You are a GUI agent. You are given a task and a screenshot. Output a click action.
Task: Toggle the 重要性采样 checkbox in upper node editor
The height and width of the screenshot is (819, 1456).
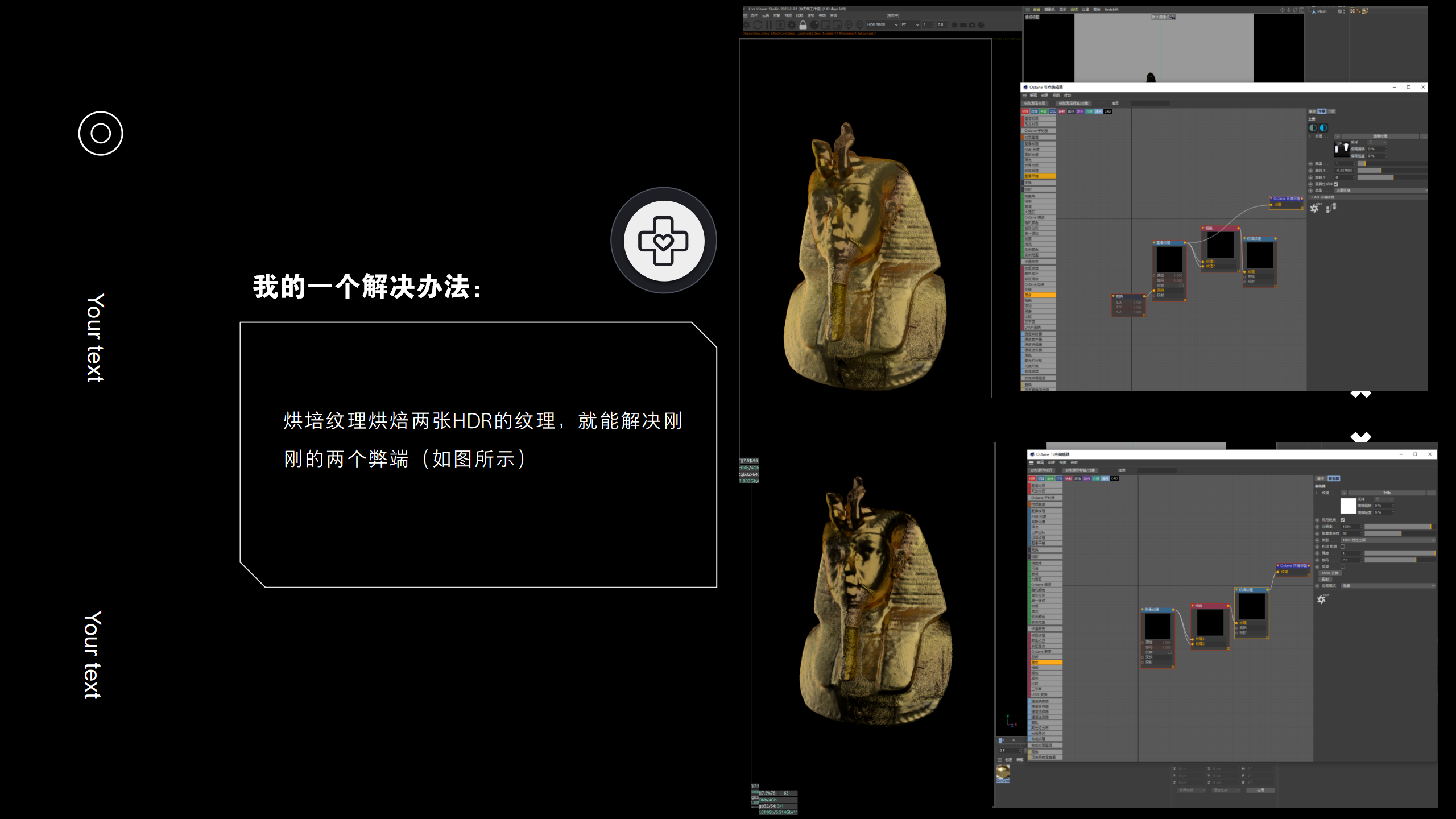point(1336,184)
